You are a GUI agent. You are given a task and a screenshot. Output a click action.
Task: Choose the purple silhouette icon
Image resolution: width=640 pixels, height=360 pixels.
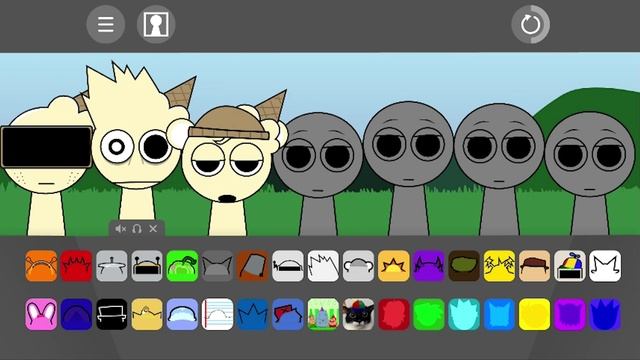(x=570, y=314)
